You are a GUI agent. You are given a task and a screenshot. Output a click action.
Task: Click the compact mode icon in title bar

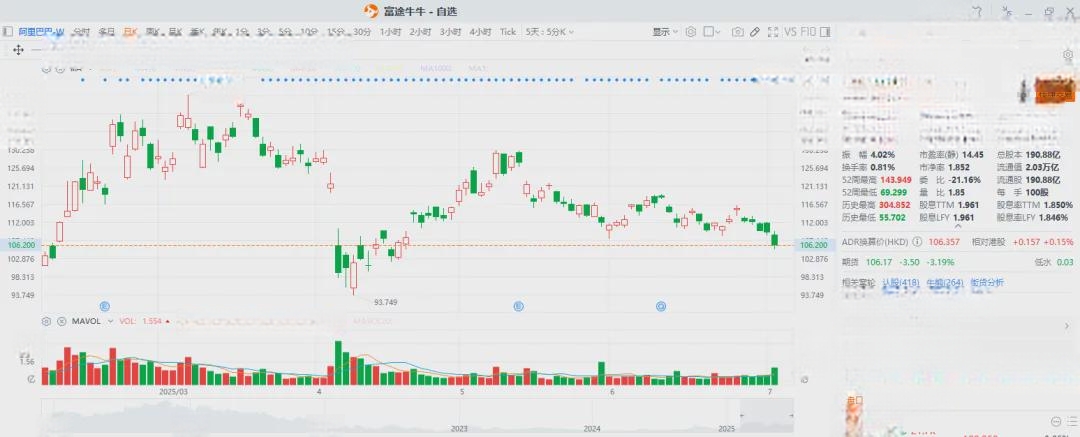click(1008, 11)
